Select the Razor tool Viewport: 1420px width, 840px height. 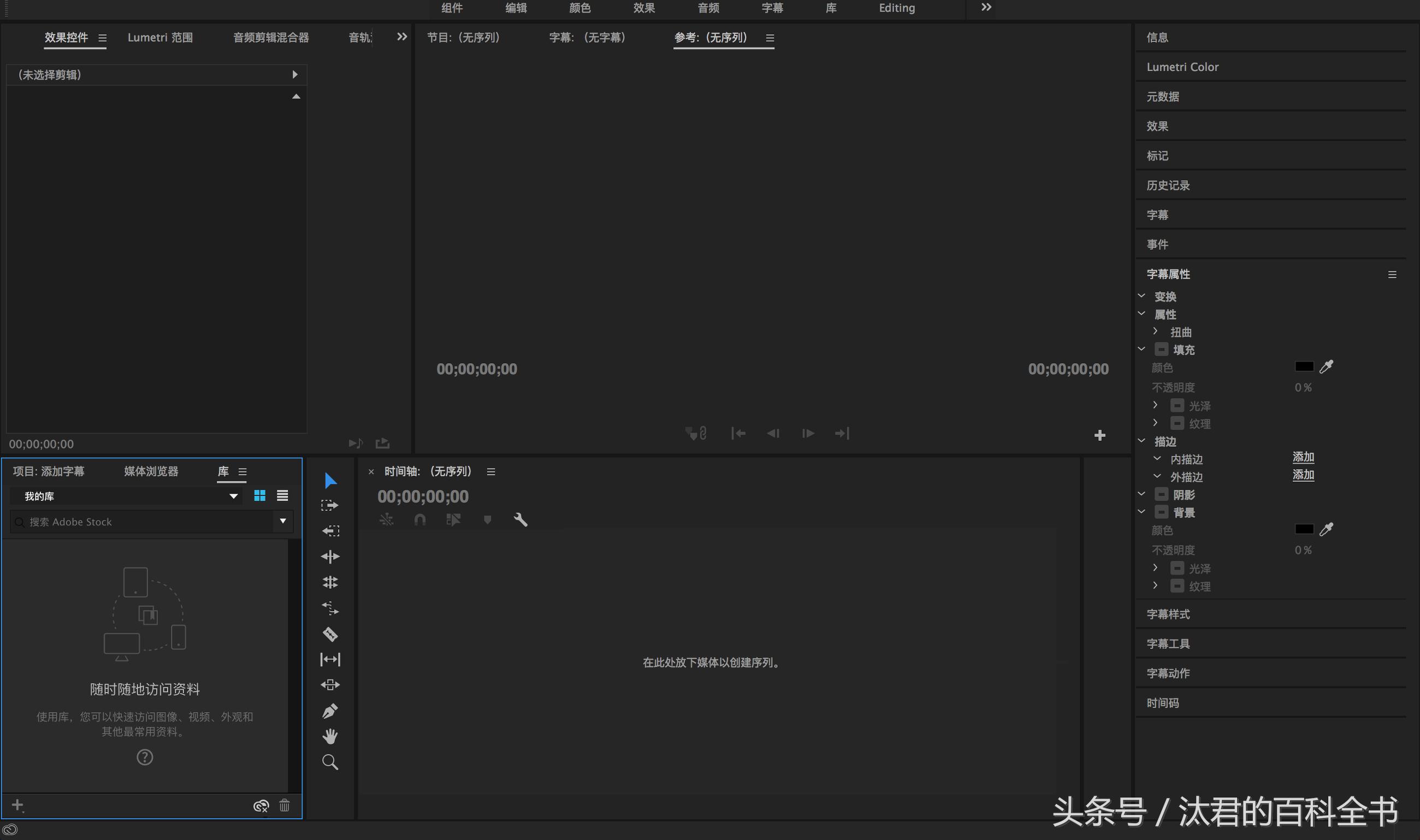tap(330, 635)
